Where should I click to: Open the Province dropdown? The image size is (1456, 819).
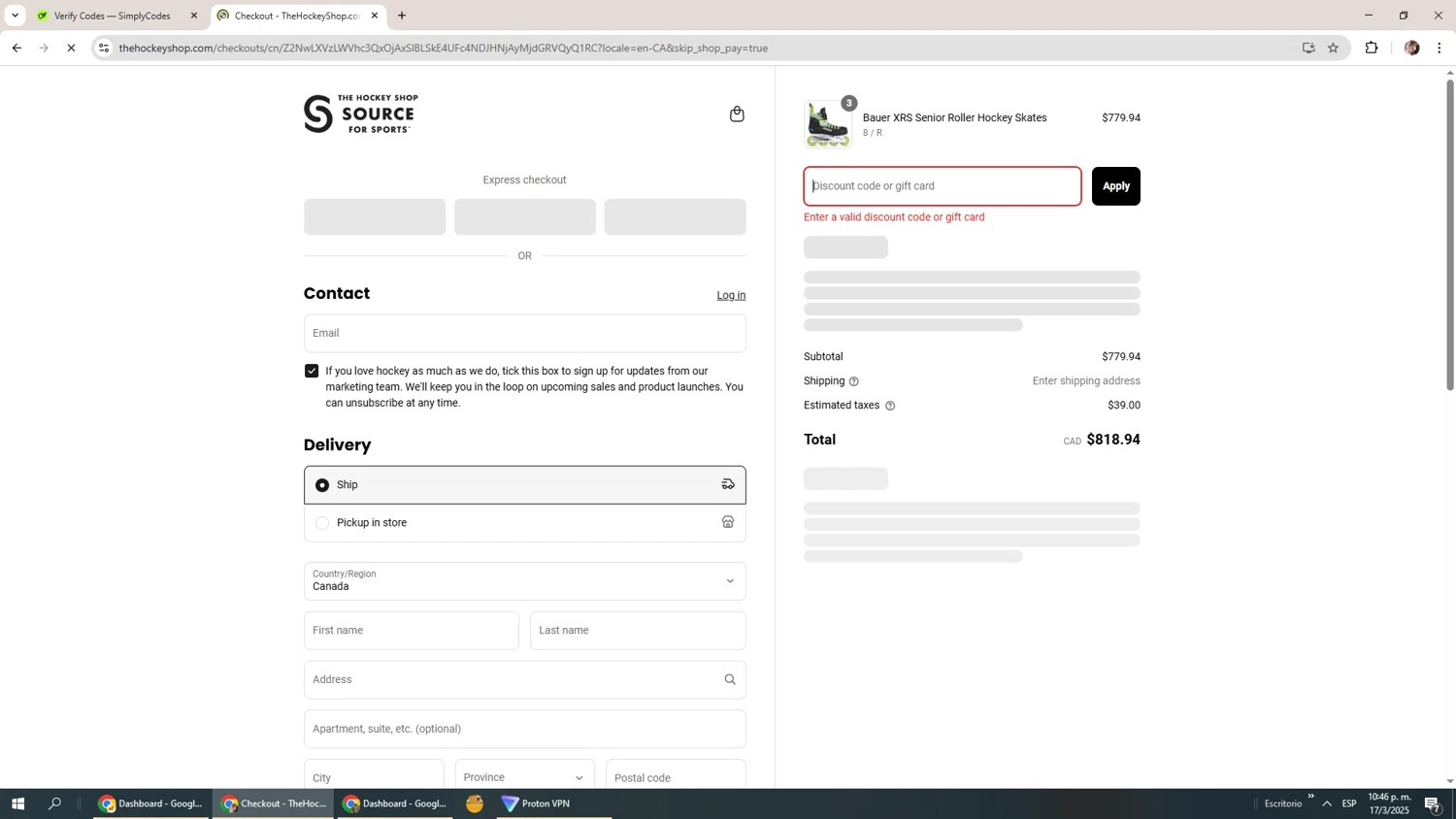click(x=524, y=777)
